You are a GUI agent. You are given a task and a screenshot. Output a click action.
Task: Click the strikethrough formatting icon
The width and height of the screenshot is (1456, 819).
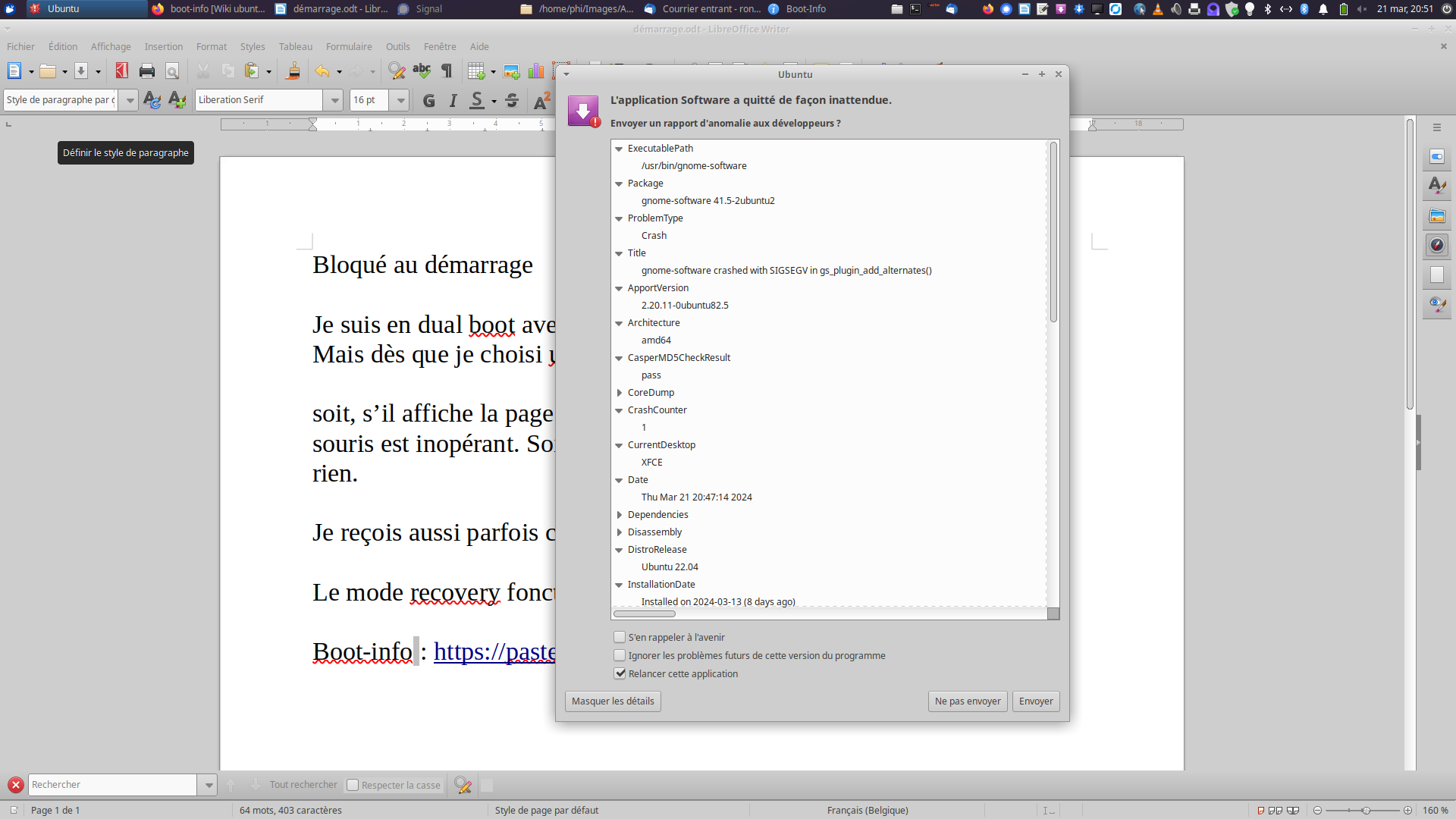pyautogui.click(x=512, y=100)
